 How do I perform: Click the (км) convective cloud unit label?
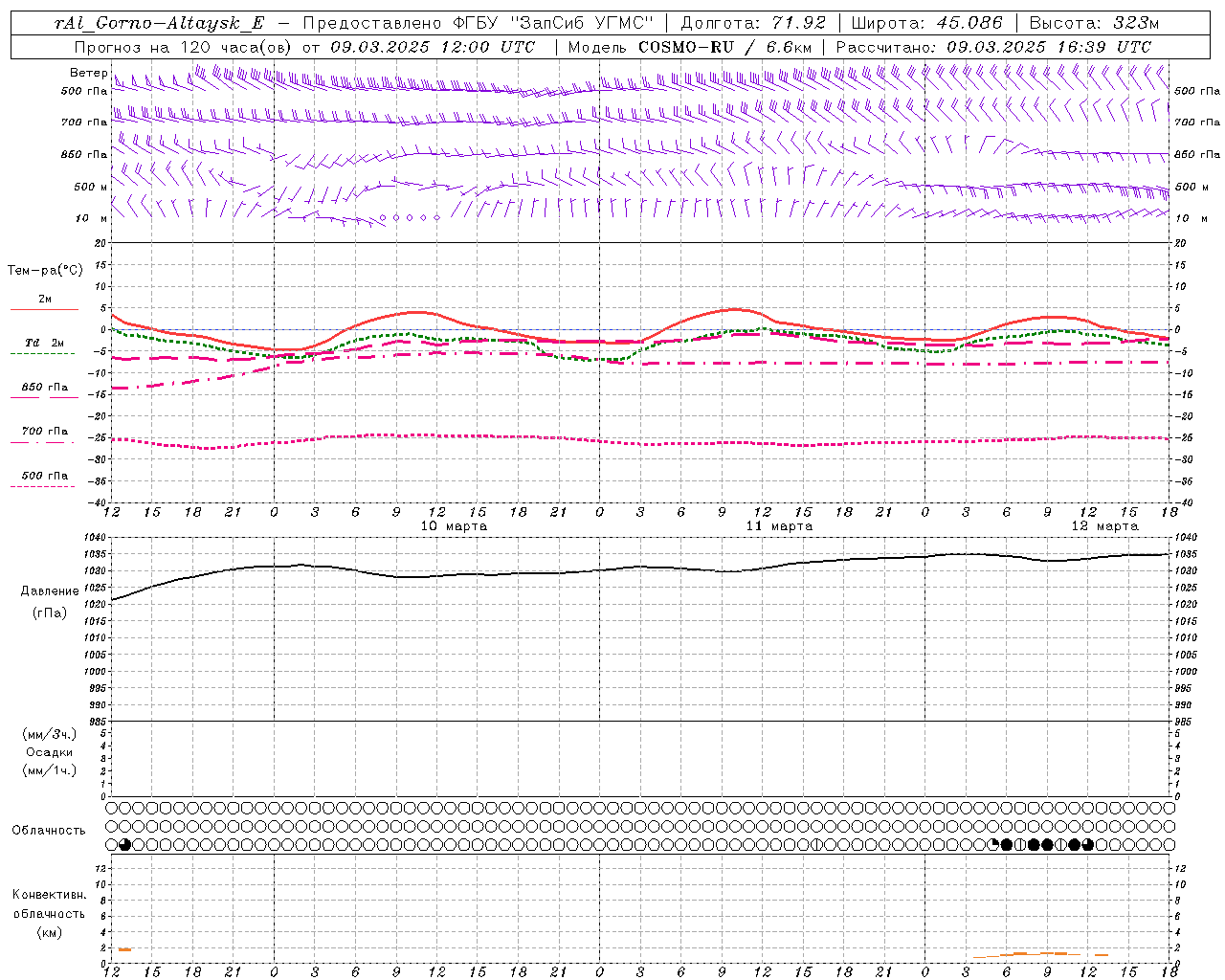click(50, 932)
